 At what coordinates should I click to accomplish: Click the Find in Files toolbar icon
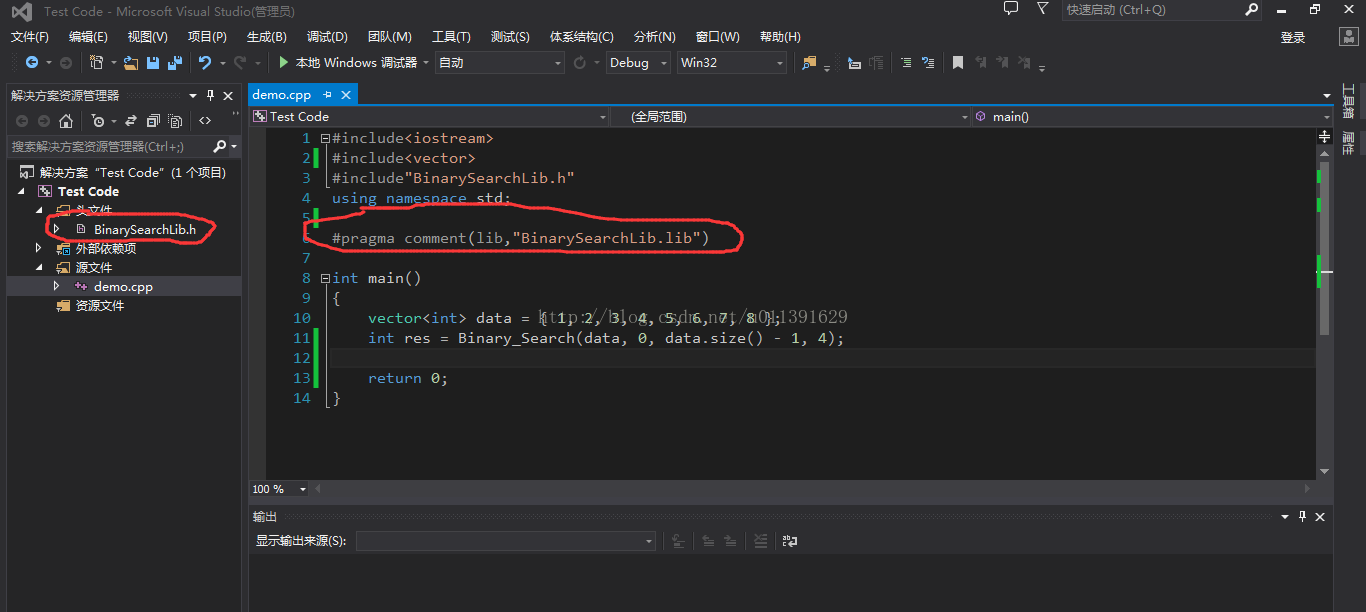809,62
